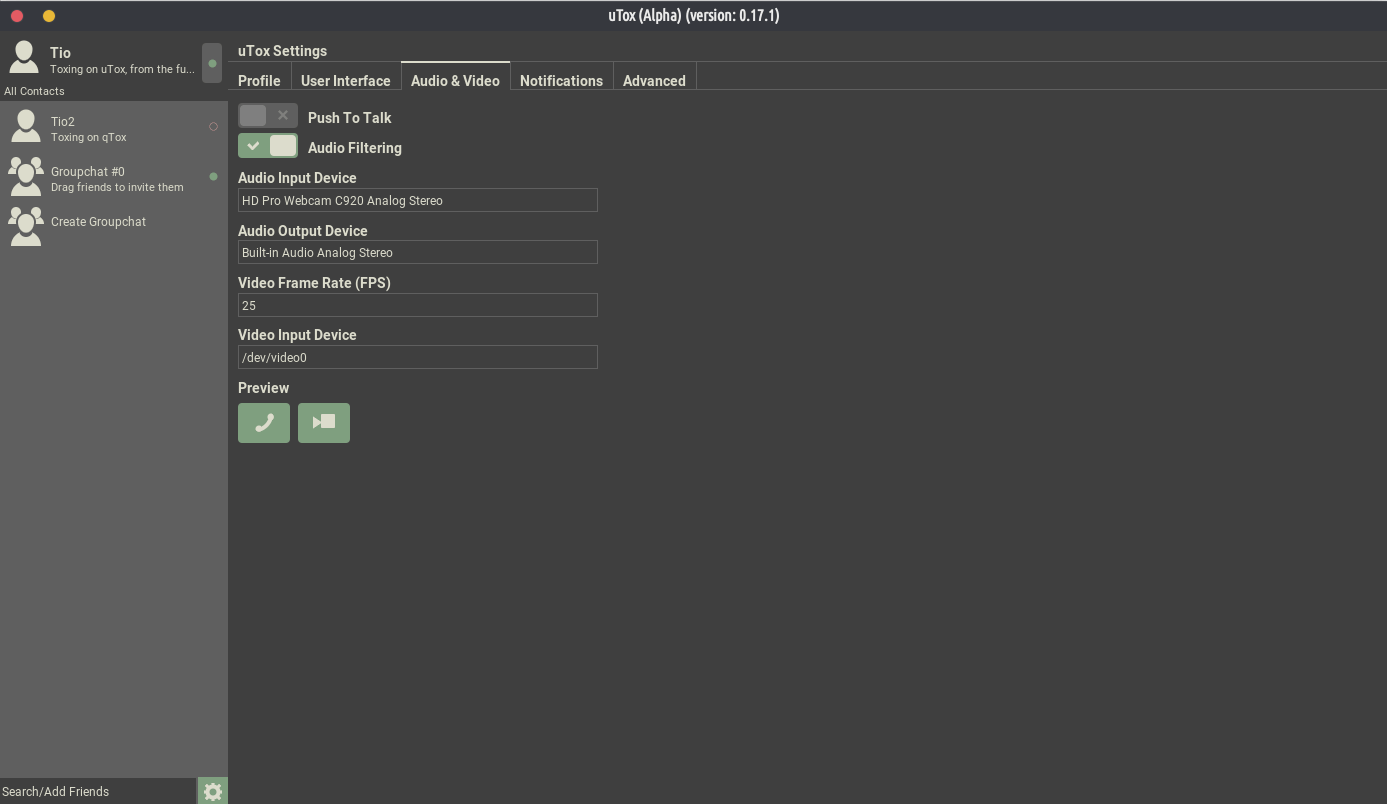Start the video preview
The image size is (1387, 804).
pyautogui.click(x=324, y=423)
